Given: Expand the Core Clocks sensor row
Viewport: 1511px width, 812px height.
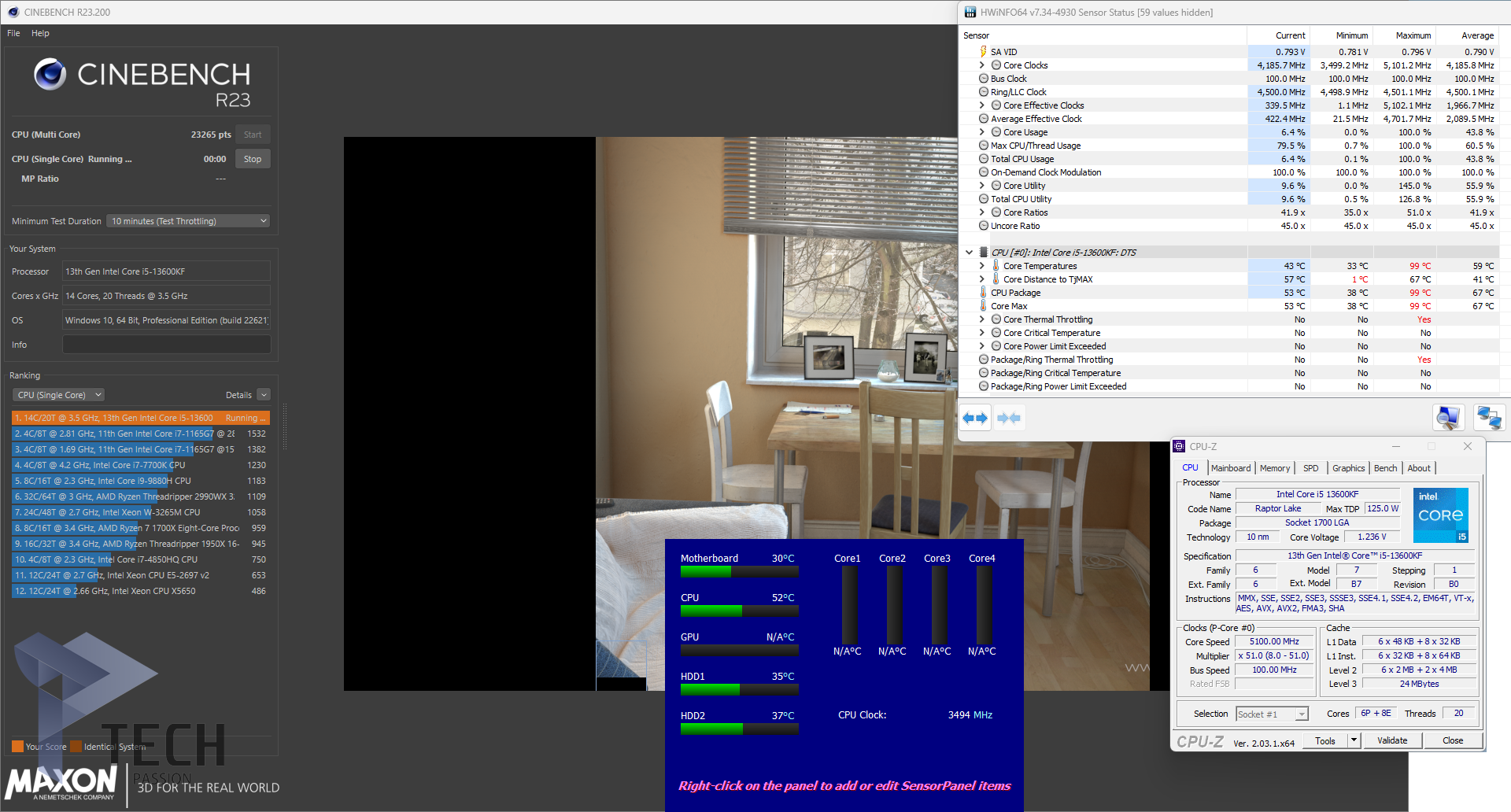Looking at the screenshot, I should click(981, 65).
